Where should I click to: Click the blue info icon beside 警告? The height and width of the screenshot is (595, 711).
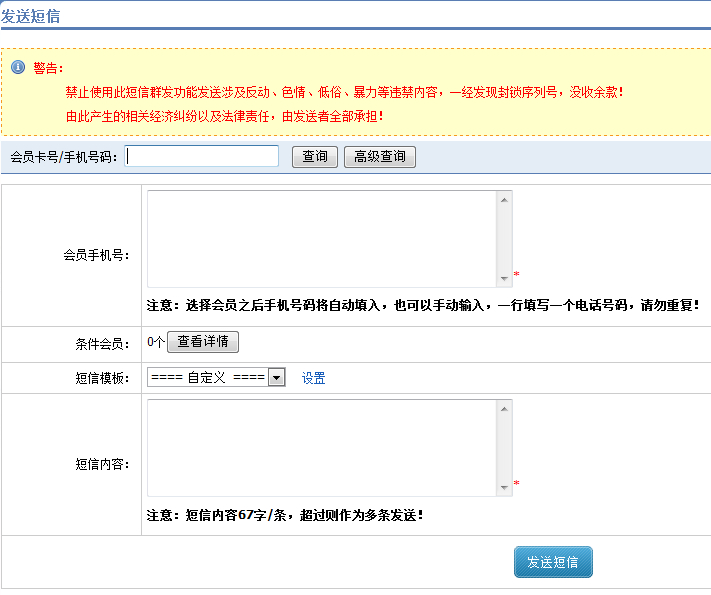pyautogui.click(x=17, y=67)
